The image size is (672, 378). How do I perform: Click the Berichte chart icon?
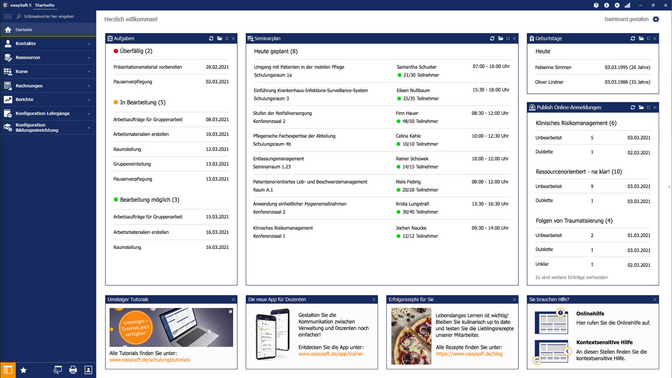(x=8, y=99)
